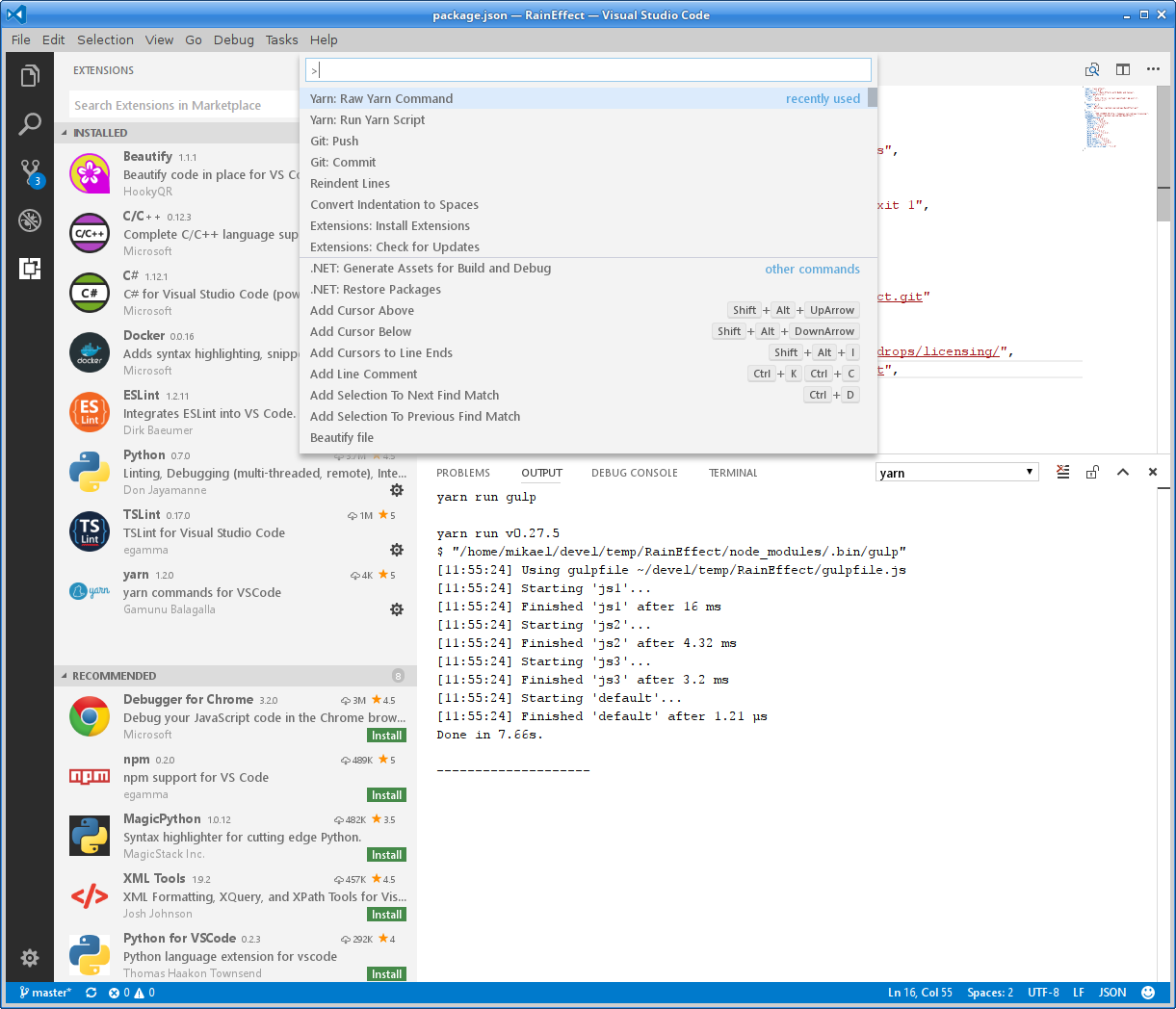1176x1009 pixels.
Task: Click the Docker extension icon
Action: pos(90,352)
